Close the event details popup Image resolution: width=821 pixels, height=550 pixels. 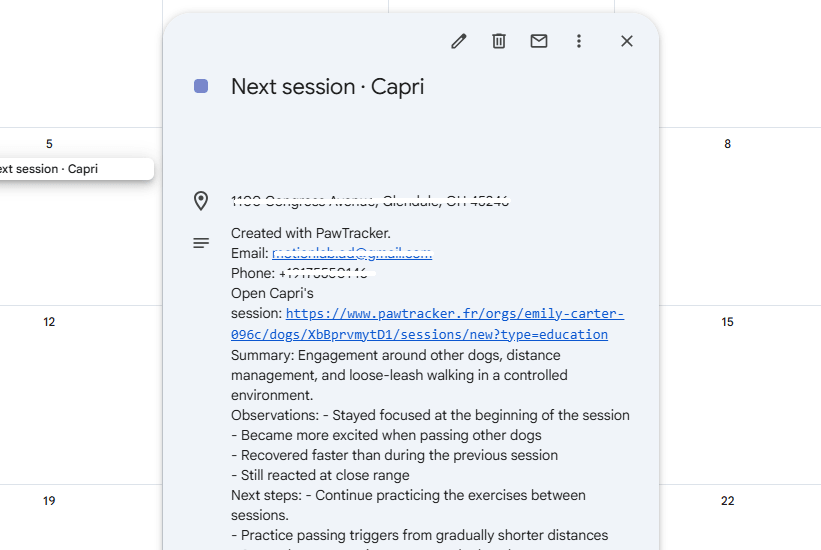click(627, 41)
